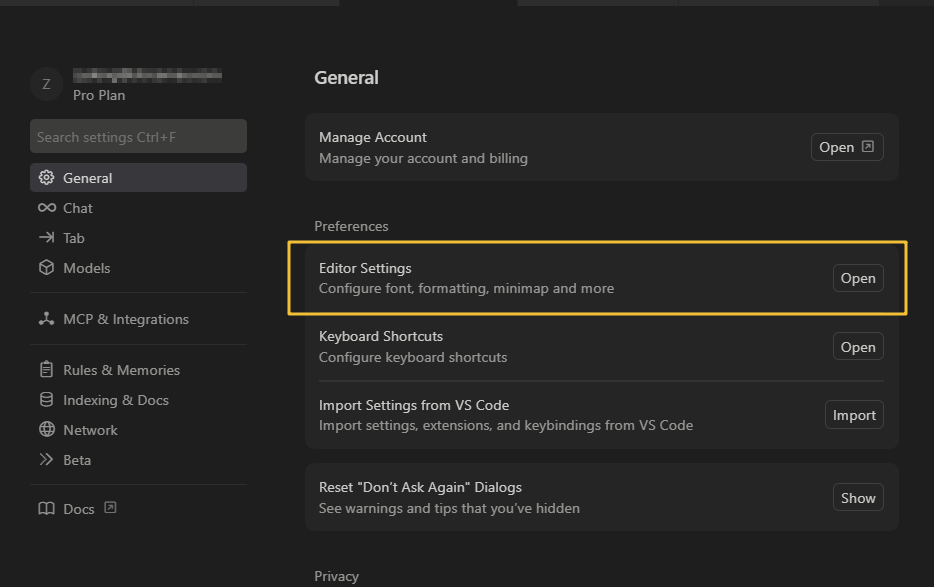This screenshot has width=934, height=587.
Task: Open Manage Account in external page
Action: tap(846, 147)
